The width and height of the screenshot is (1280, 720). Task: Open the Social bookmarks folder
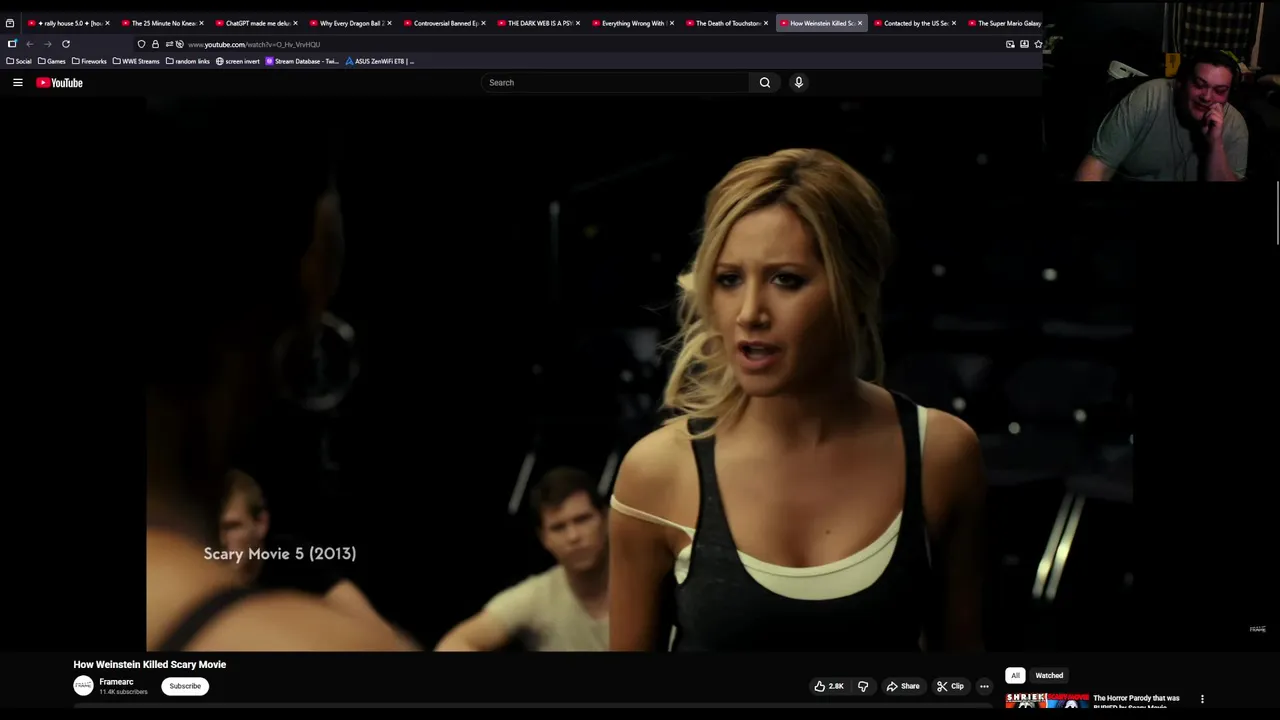(19, 61)
